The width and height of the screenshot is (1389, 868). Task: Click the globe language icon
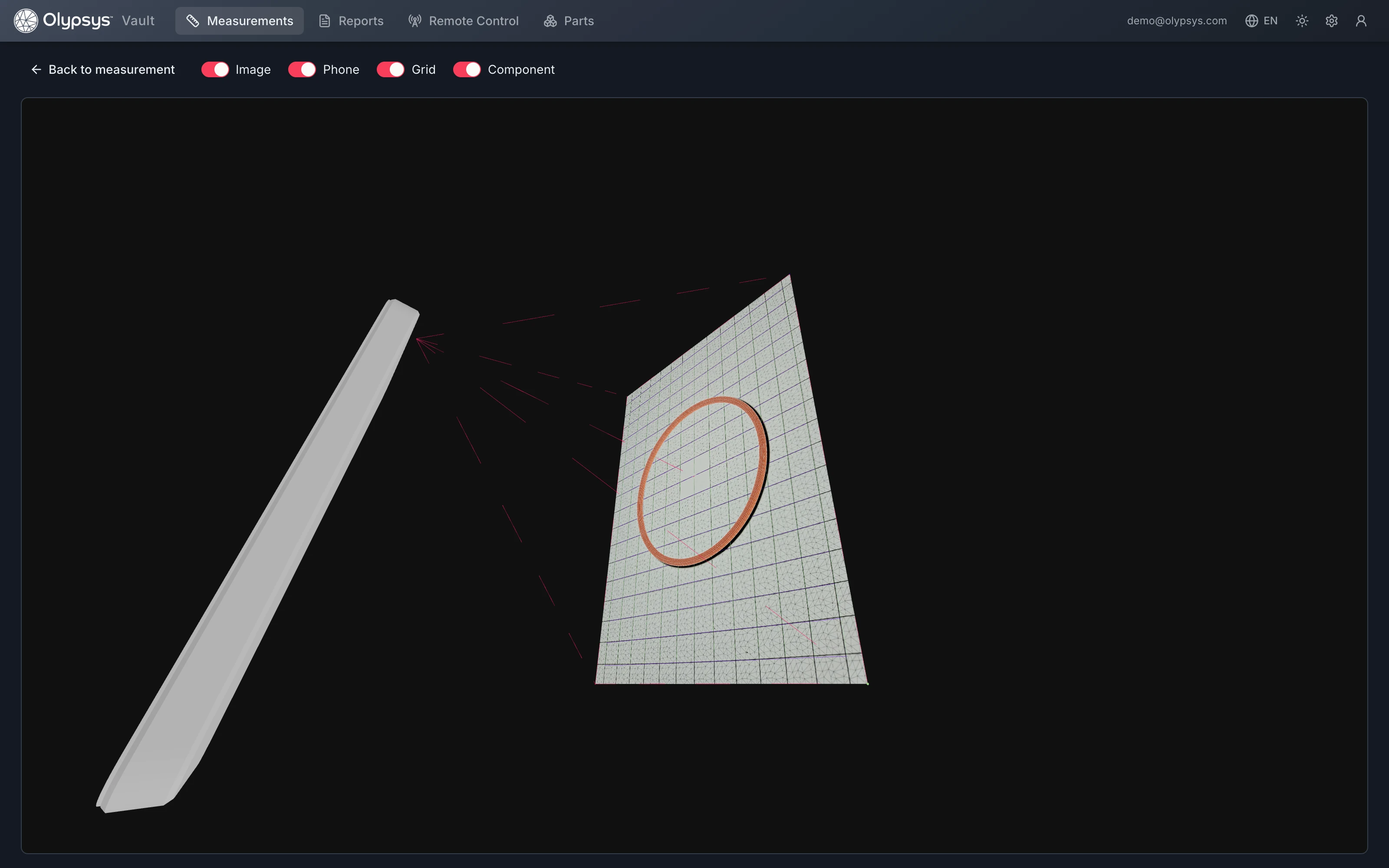(1251, 21)
